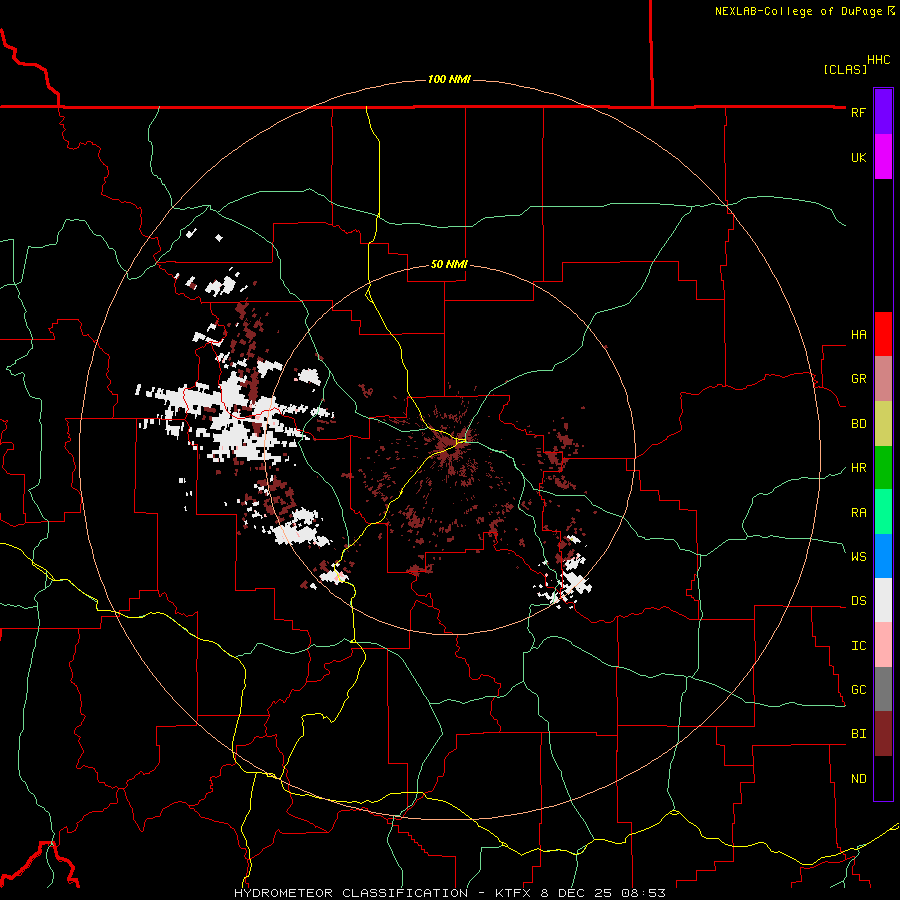This screenshot has height=900, width=900.
Task: Pick the RA teal legend swatch
Action: tap(883, 512)
